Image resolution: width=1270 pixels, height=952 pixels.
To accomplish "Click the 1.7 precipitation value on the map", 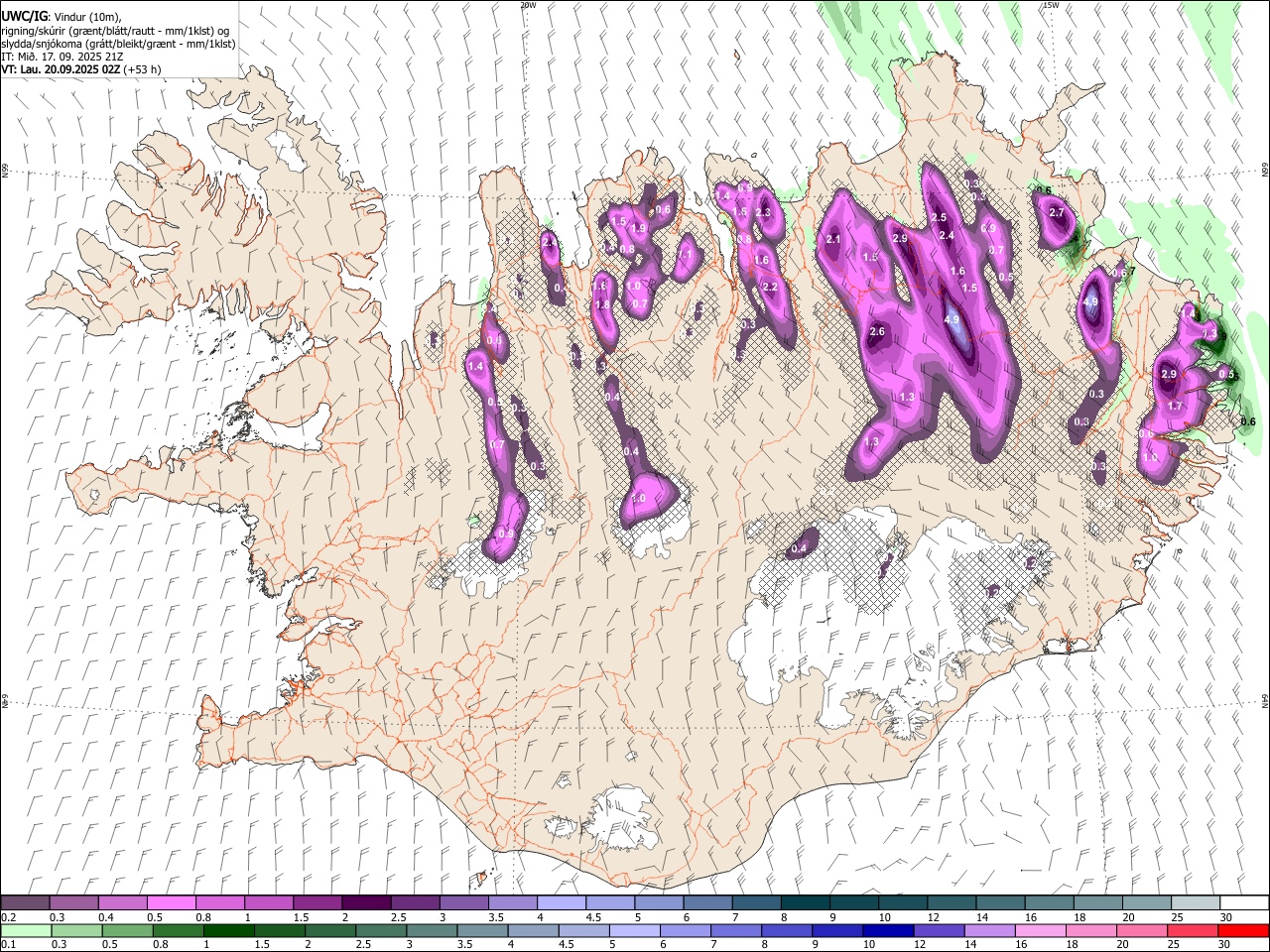I will [x=1175, y=406].
